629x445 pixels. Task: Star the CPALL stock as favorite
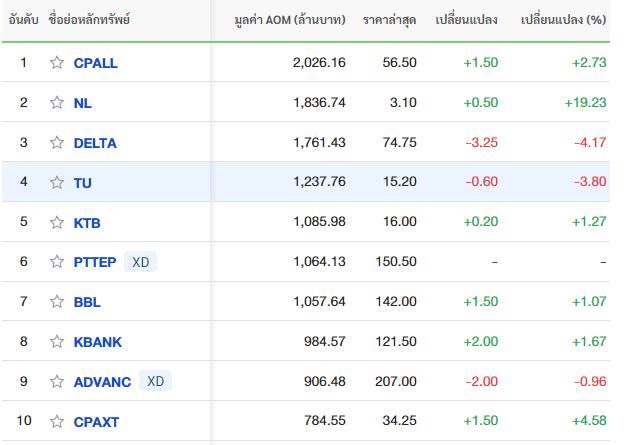click(57, 63)
